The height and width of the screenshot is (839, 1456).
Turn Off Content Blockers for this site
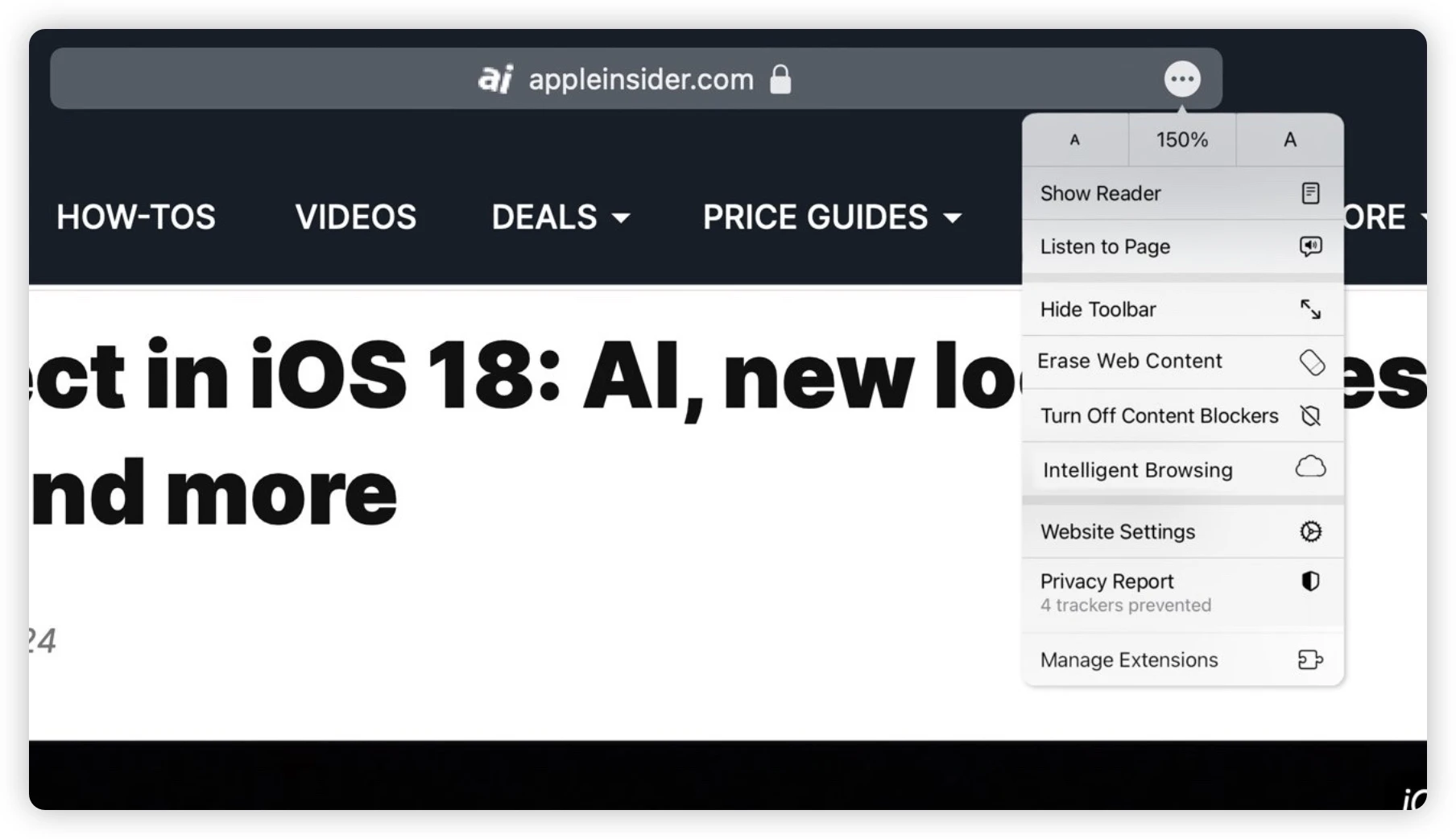1160,415
